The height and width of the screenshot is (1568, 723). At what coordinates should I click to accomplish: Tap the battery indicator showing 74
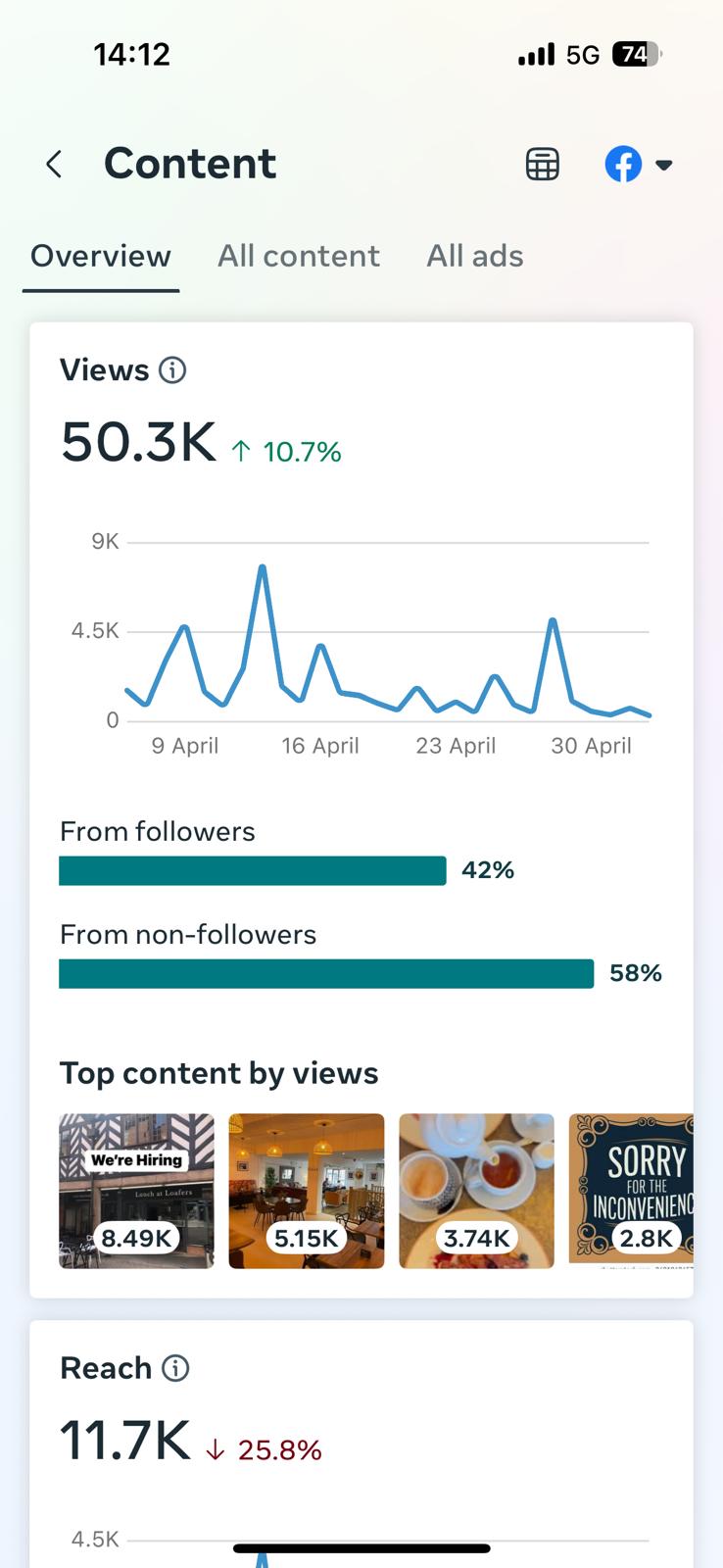coord(636,55)
